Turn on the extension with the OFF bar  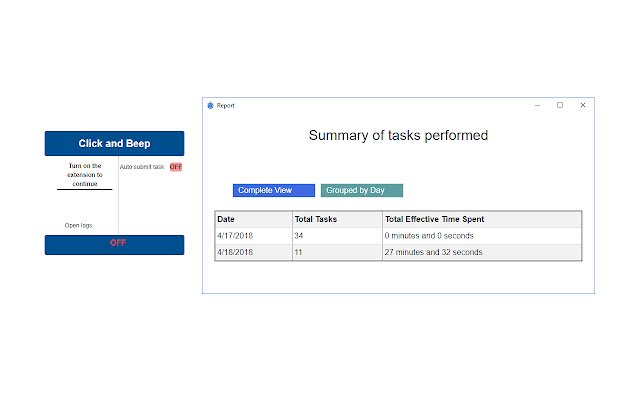click(x=114, y=245)
